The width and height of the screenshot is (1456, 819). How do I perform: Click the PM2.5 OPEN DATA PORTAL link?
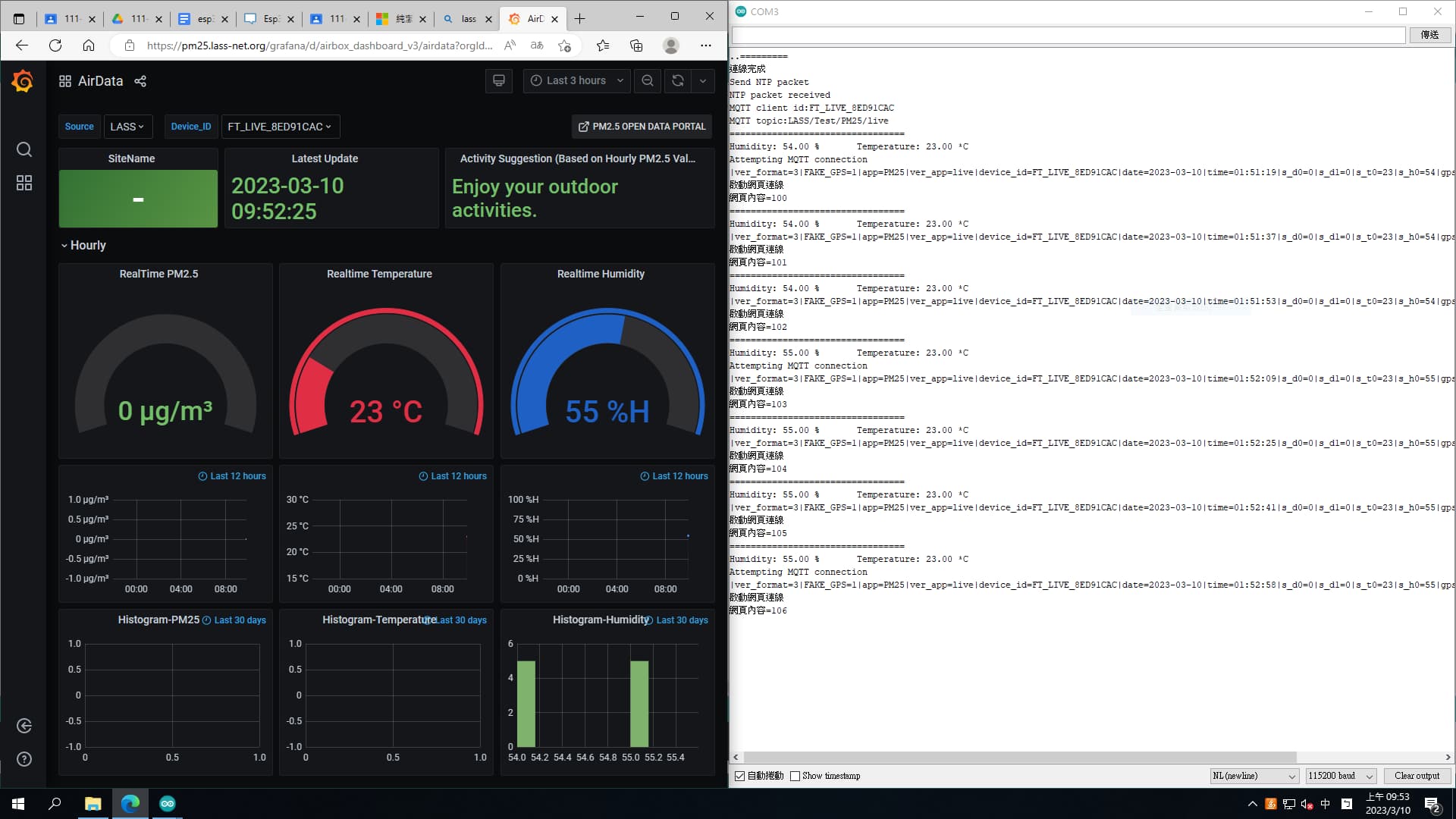642,127
